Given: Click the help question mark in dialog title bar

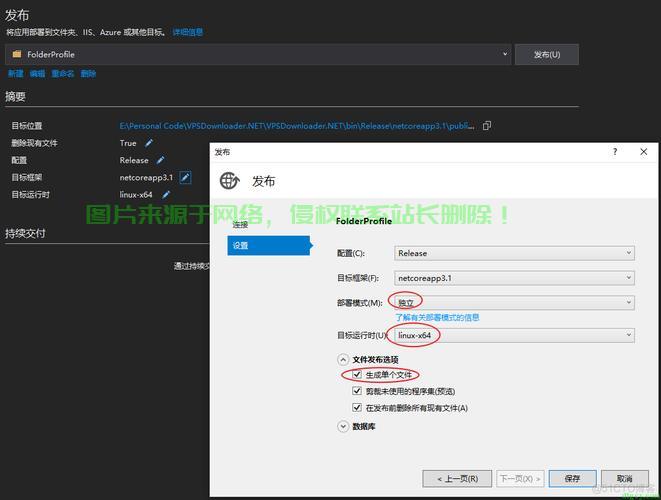Looking at the screenshot, I should (615, 152).
